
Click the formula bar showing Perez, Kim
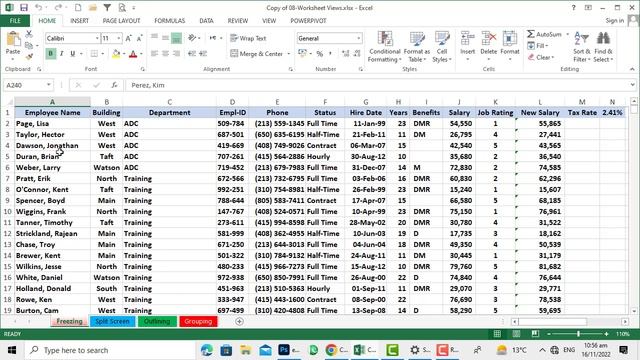point(378,85)
